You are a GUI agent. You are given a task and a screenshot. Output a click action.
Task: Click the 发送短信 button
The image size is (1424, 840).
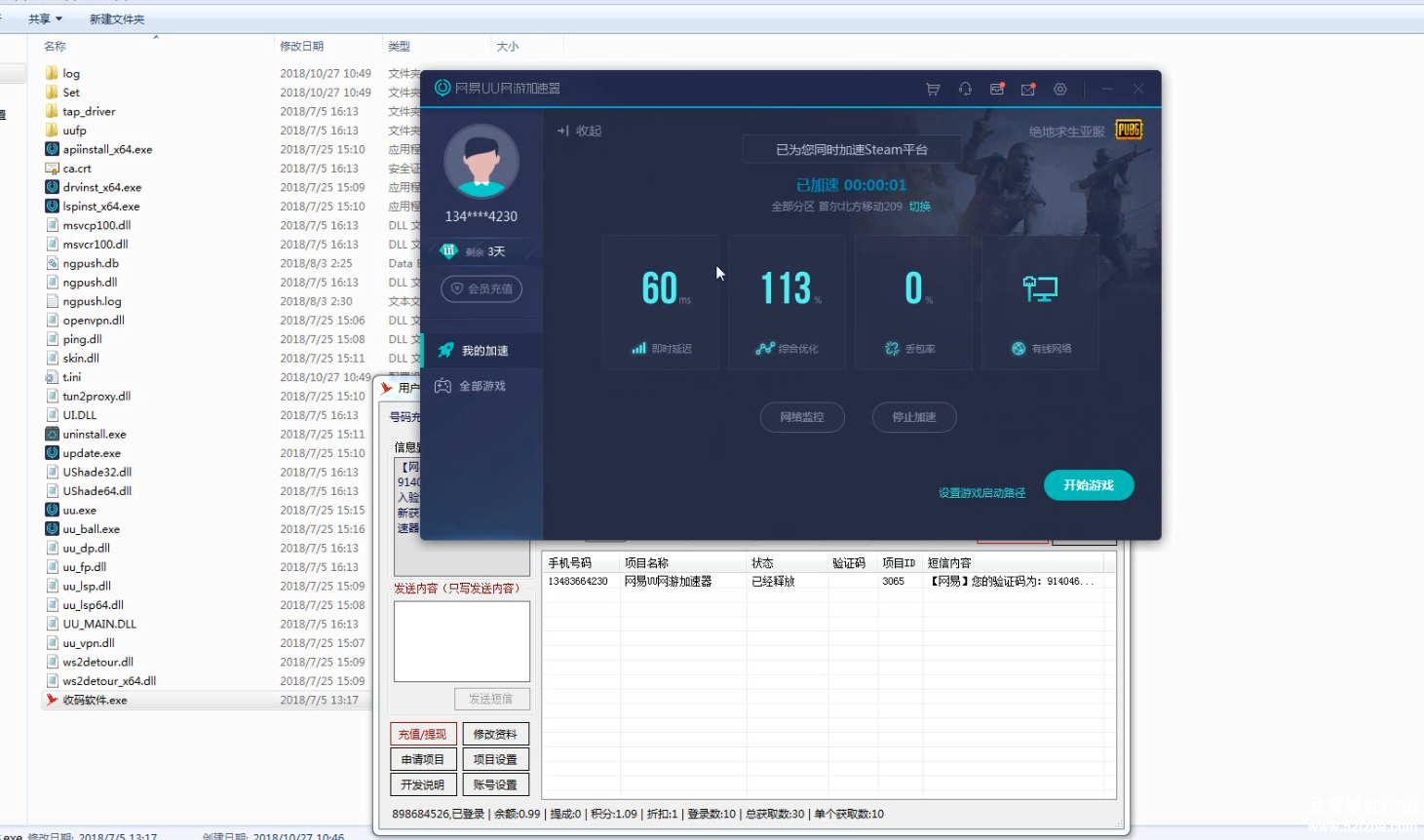click(x=491, y=699)
